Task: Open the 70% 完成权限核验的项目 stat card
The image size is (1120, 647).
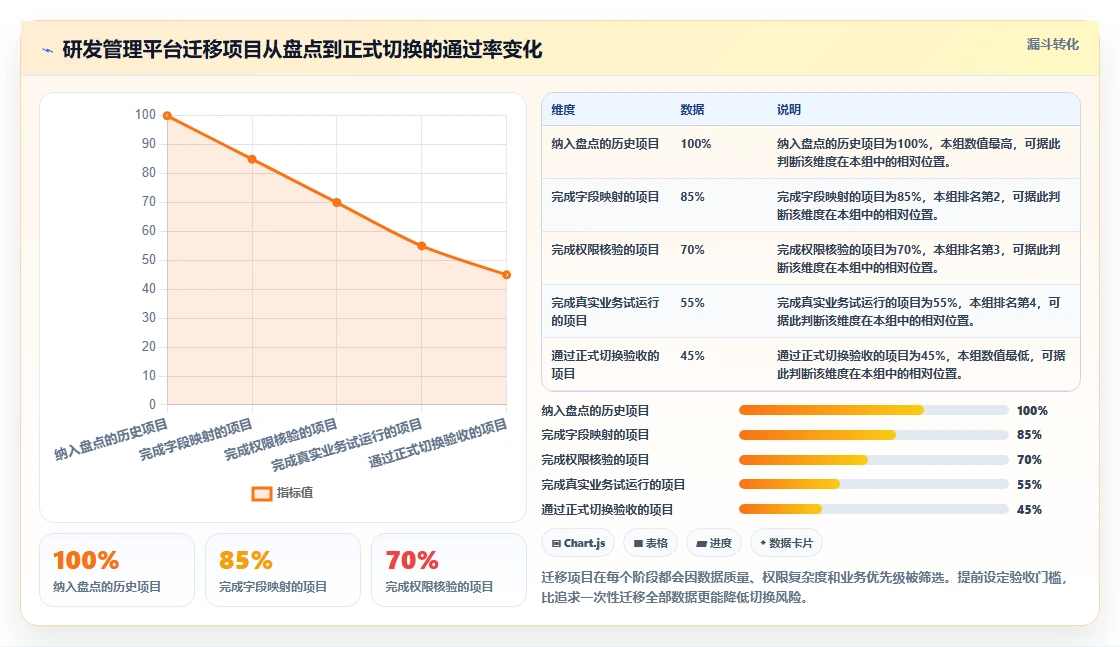Action: click(x=449, y=570)
